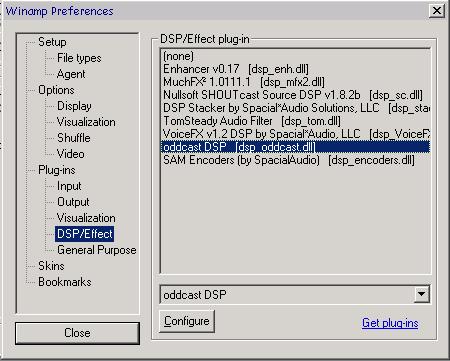Screen dimensions: 450x361
Task: Open Display options page
Action: (x=74, y=106)
